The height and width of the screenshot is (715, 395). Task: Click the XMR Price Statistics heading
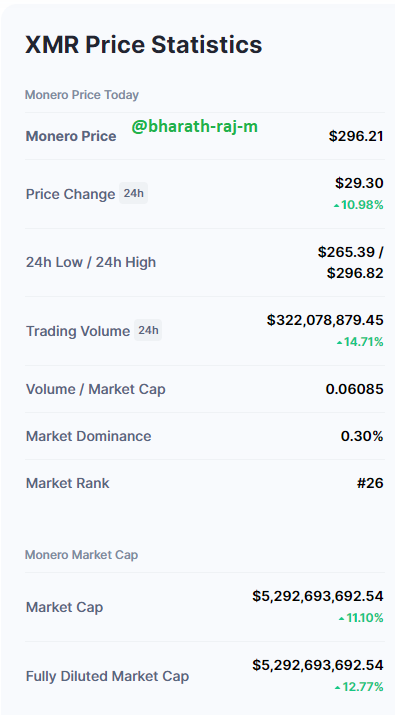tap(144, 45)
